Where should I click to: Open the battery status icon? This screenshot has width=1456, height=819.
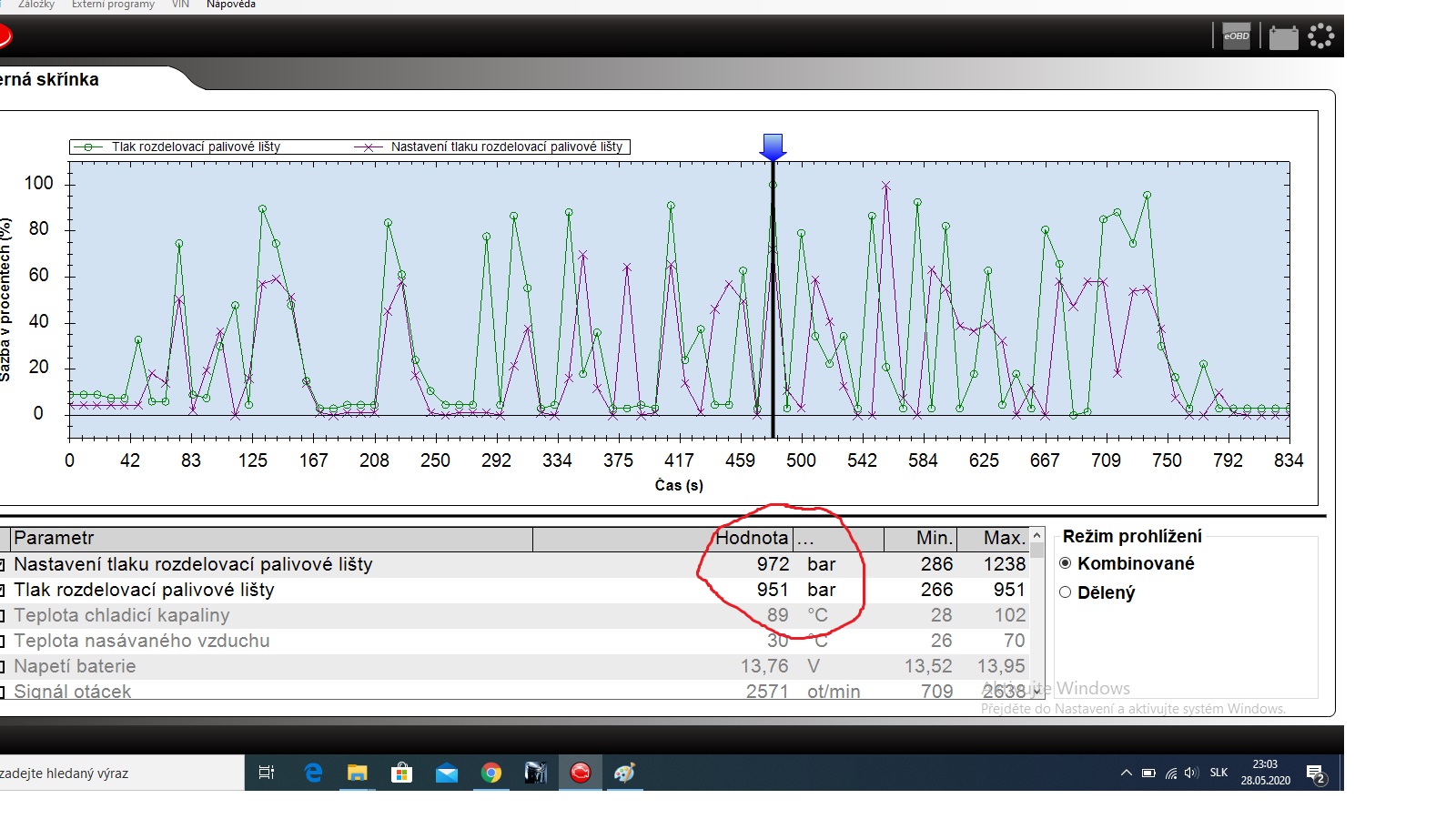click(1283, 37)
